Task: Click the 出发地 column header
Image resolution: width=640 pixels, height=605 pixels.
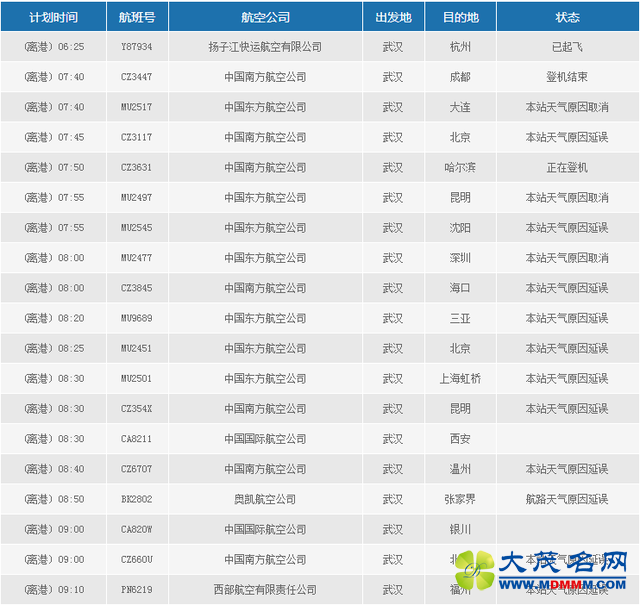Action: click(393, 17)
